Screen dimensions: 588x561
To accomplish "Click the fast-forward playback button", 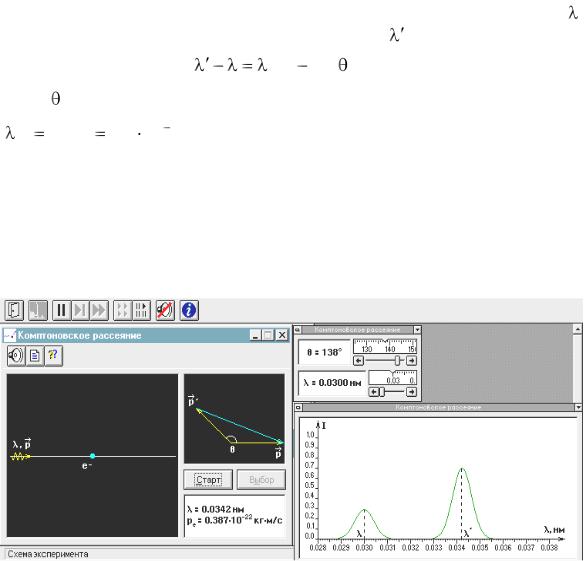I will point(99,310).
